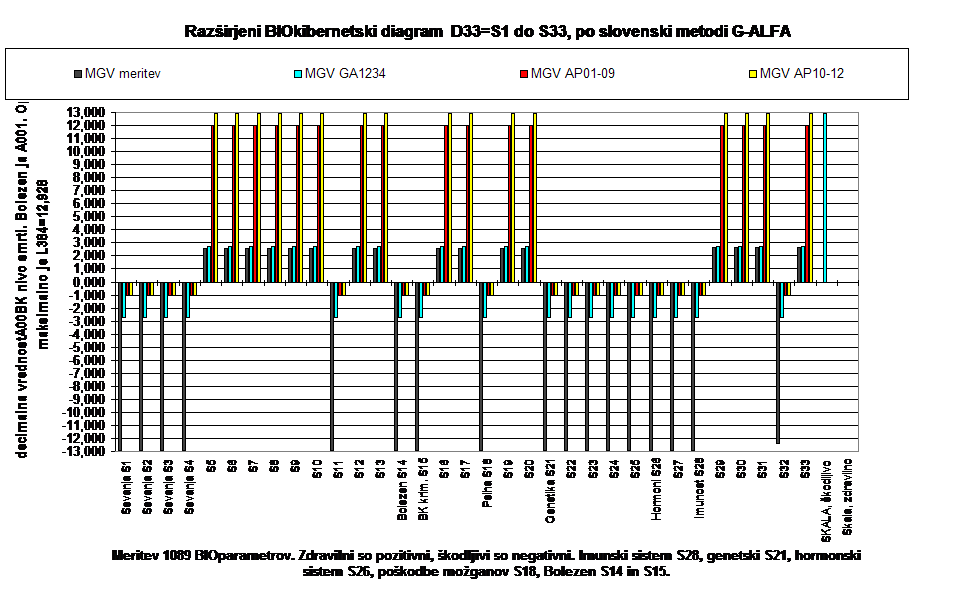Click the red MGV AP01-09 legend swatch
This screenshot has width=977, height=600.
coord(524,74)
